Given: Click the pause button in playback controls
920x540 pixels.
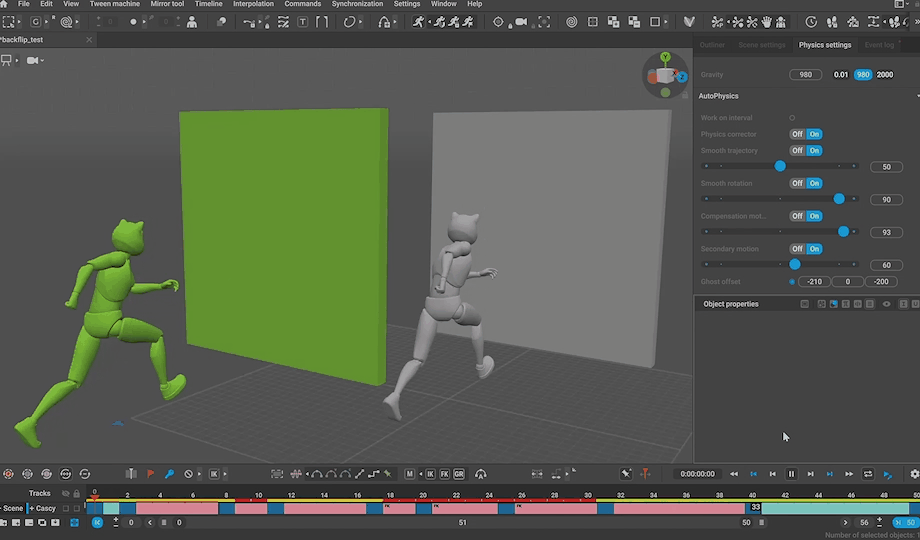Looking at the screenshot, I should (x=791, y=474).
